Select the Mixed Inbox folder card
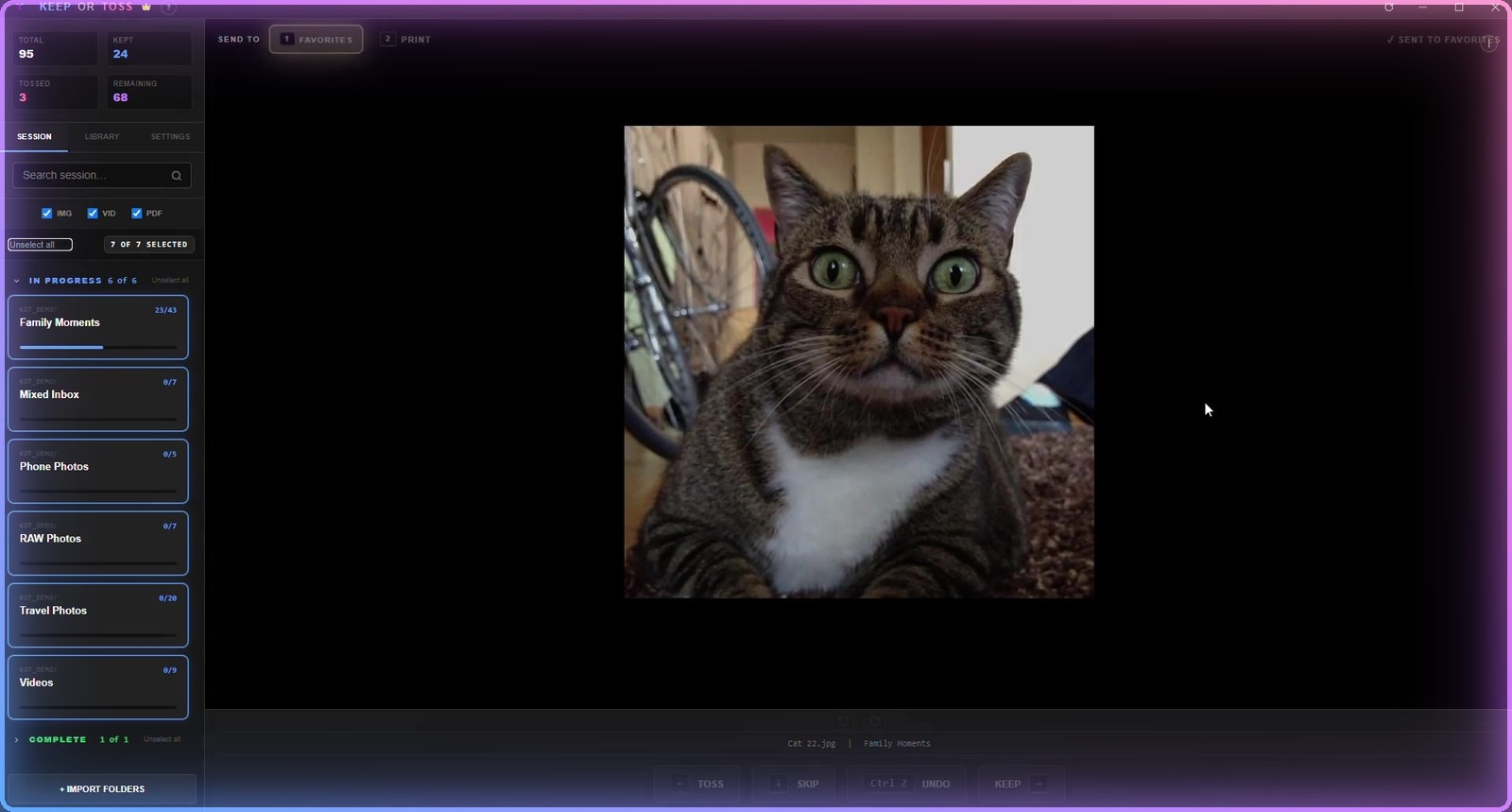 (x=98, y=399)
